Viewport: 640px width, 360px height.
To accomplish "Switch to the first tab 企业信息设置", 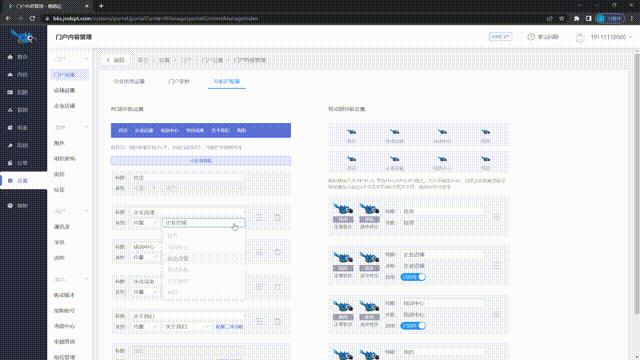I will click(x=129, y=81).
